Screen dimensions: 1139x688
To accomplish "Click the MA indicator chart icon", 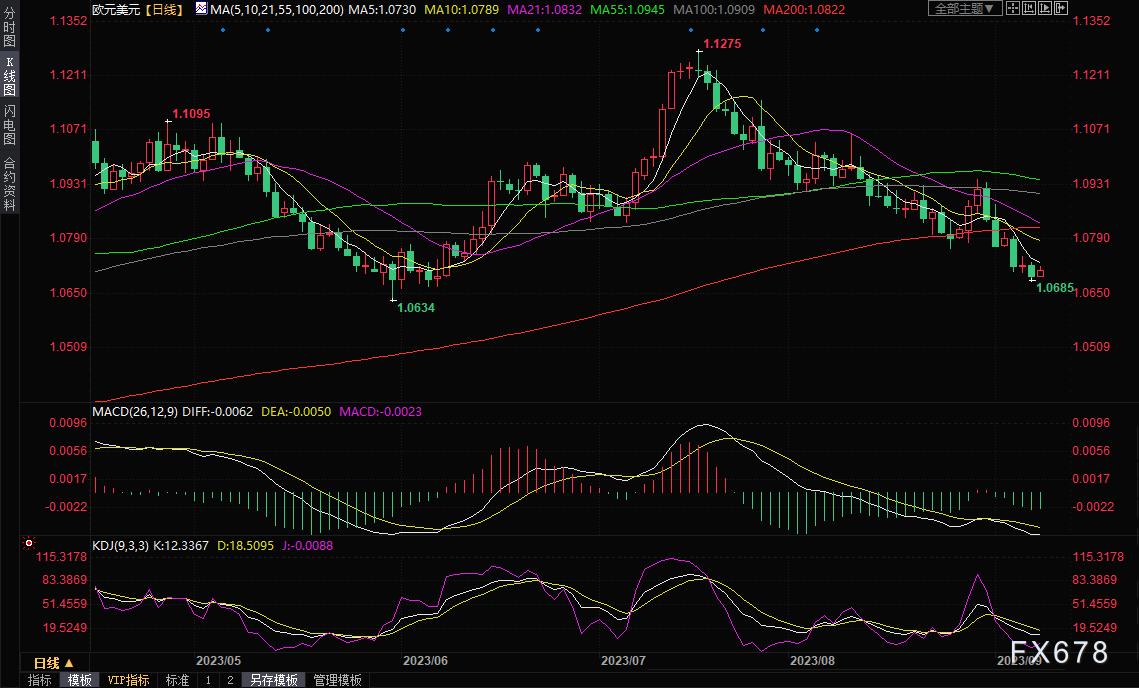I will [201, 9].
